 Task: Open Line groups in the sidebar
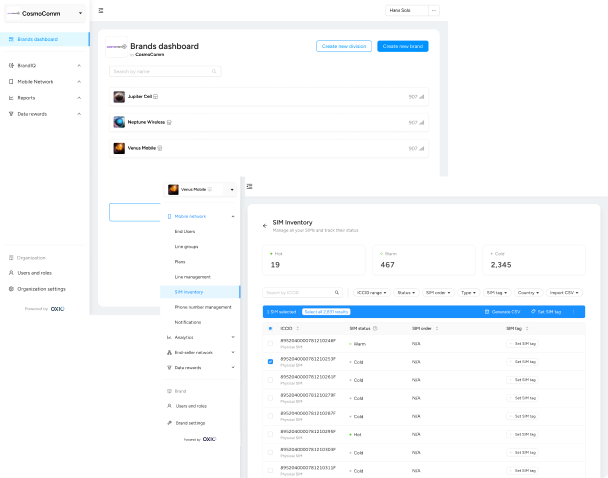(187, 247)
